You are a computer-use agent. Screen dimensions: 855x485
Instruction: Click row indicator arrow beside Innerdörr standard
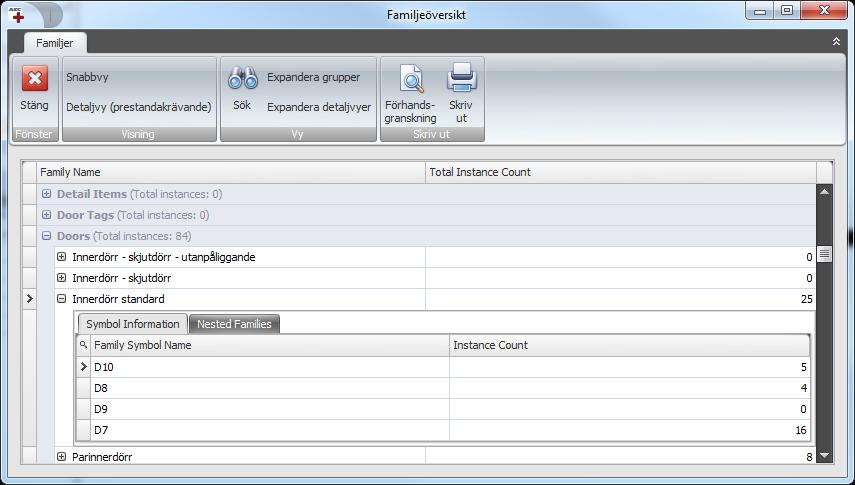point(29,298)
